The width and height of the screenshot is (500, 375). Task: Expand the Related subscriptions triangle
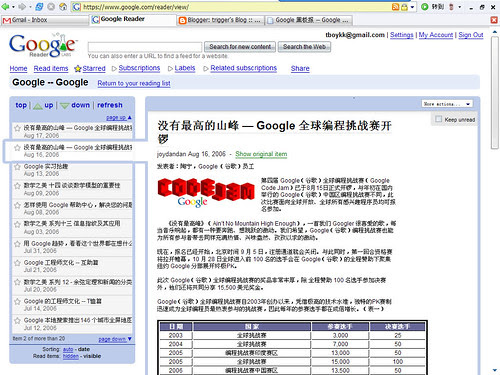(x=206, y=68)
